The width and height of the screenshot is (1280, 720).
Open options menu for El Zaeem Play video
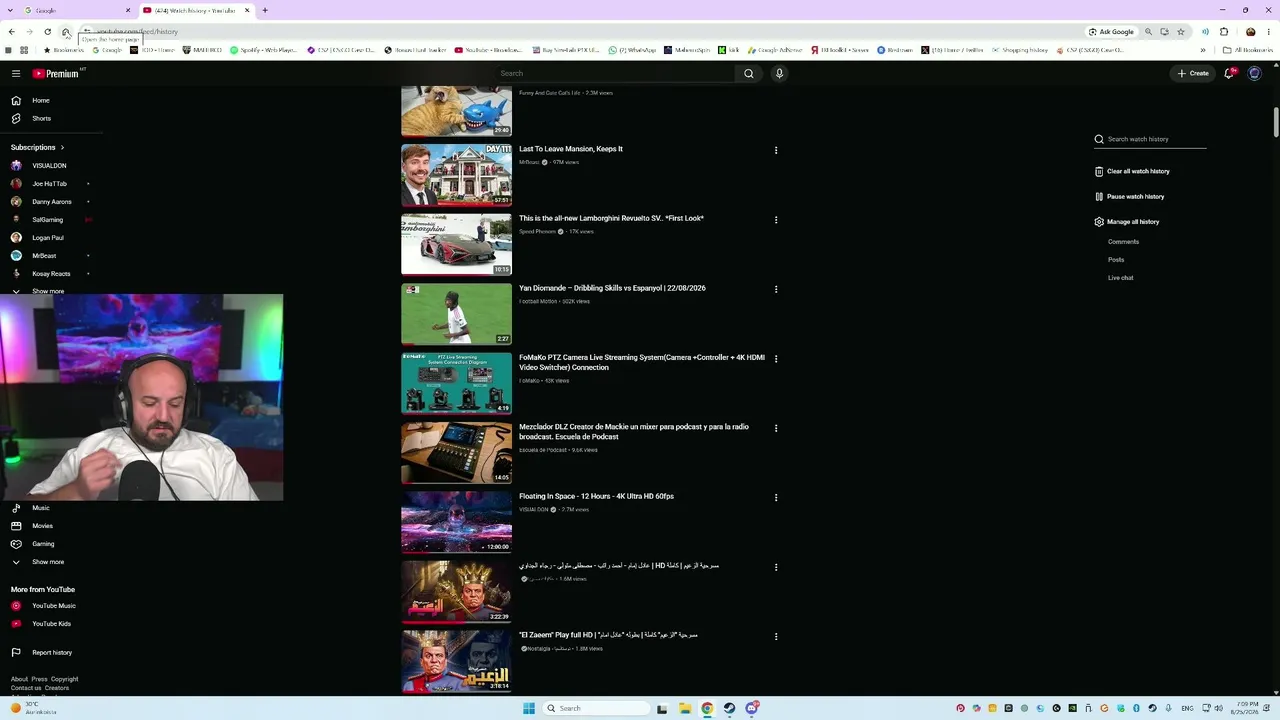(x=776, y=637)
